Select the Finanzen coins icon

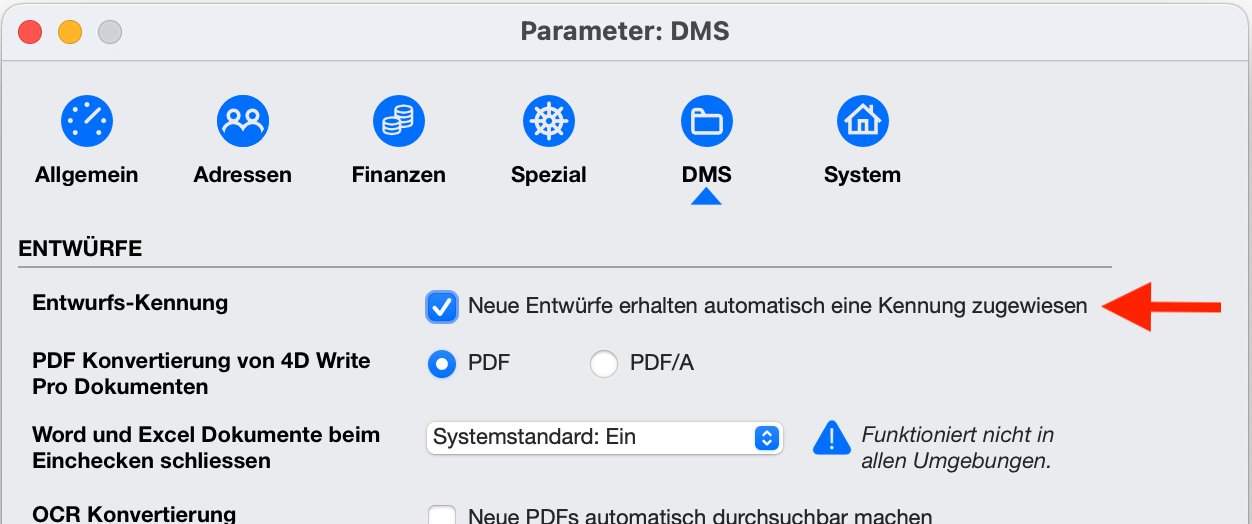tap(399, 122)
